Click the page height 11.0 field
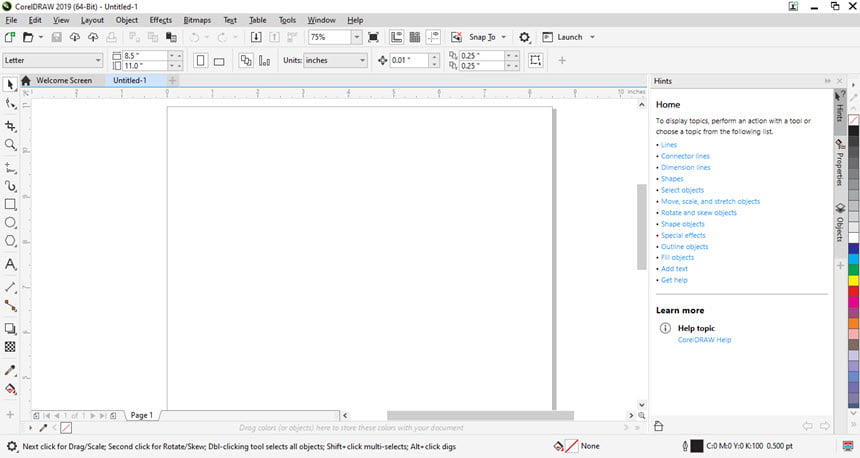Screen dimensions: 860x458 point(144,66)
